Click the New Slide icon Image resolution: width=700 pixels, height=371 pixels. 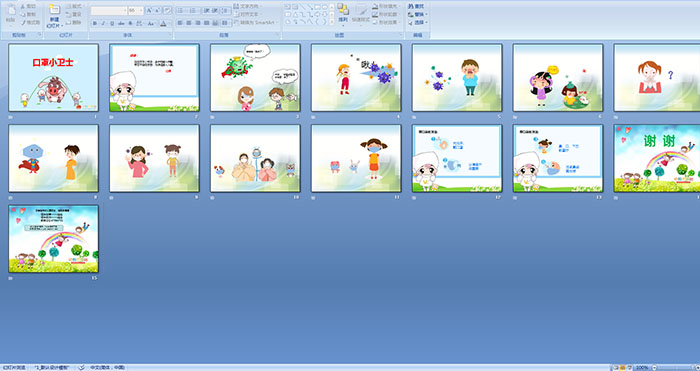click(54, 16)
